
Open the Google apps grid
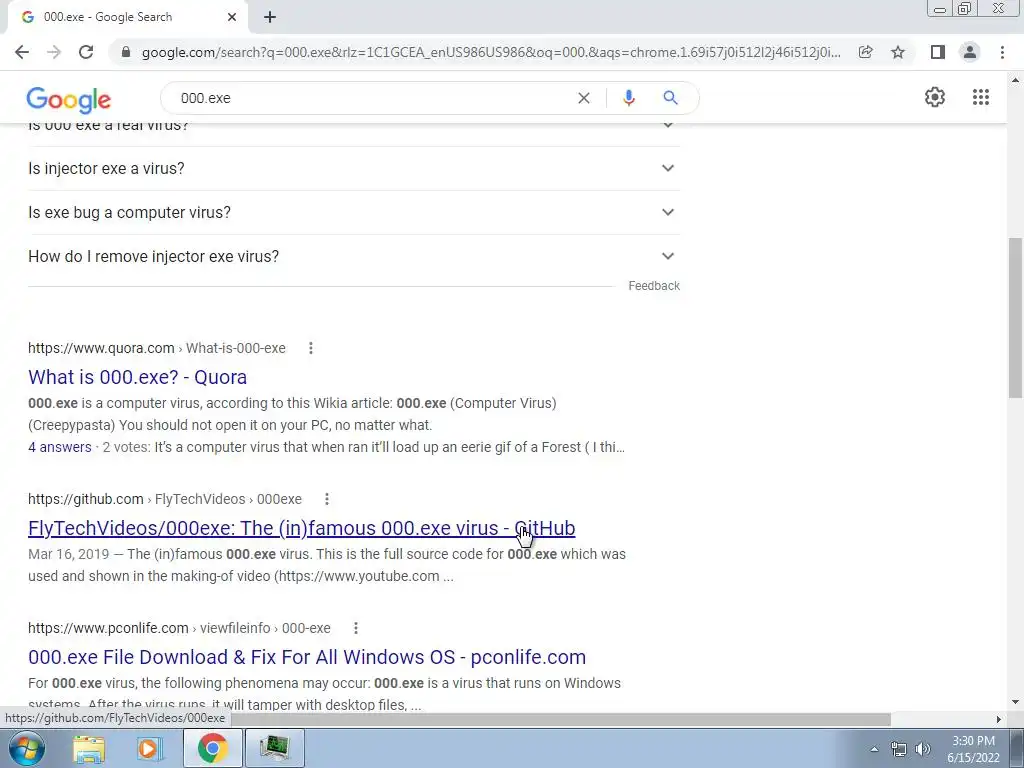980,97
